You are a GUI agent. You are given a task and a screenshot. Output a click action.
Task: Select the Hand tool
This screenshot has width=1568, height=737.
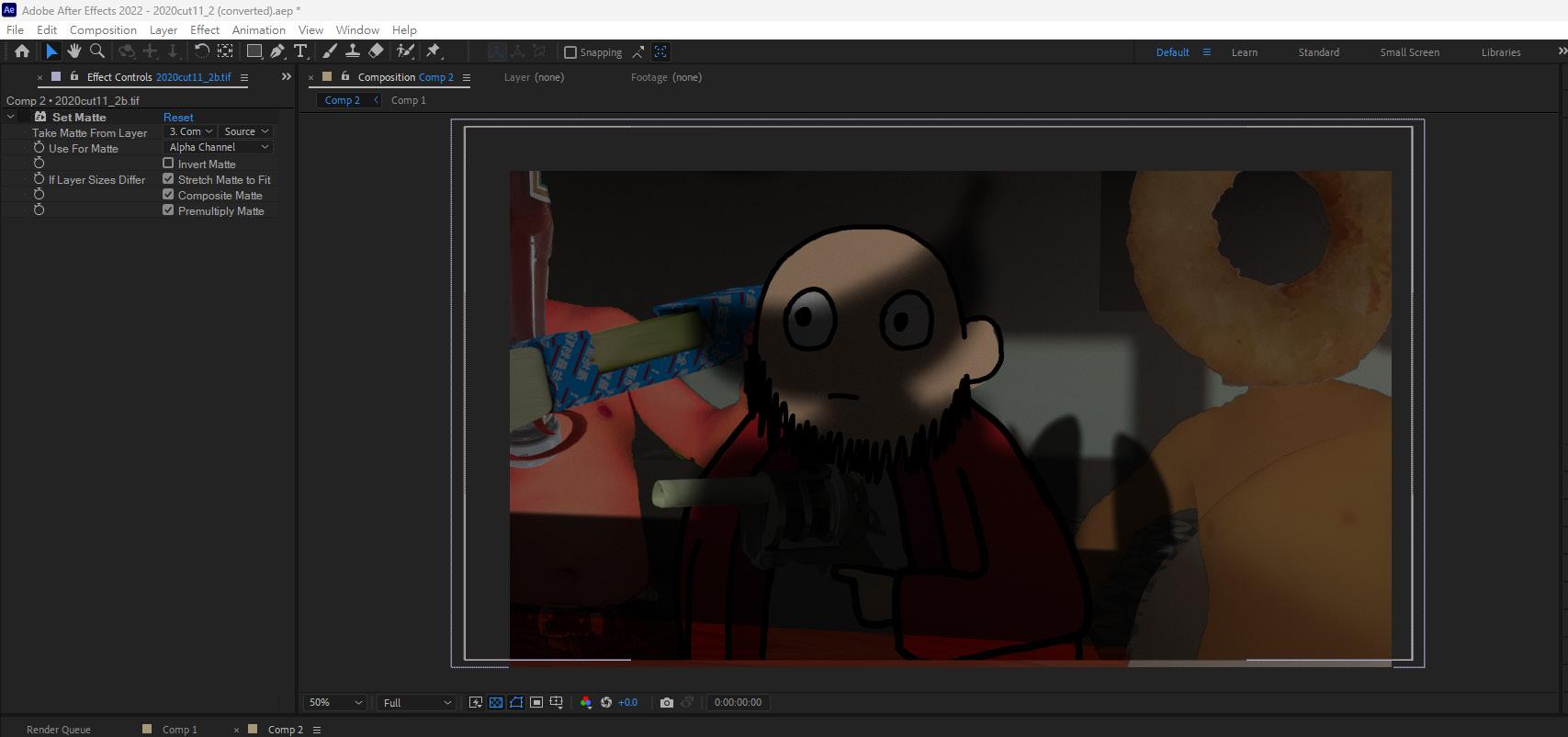[74, 51]
